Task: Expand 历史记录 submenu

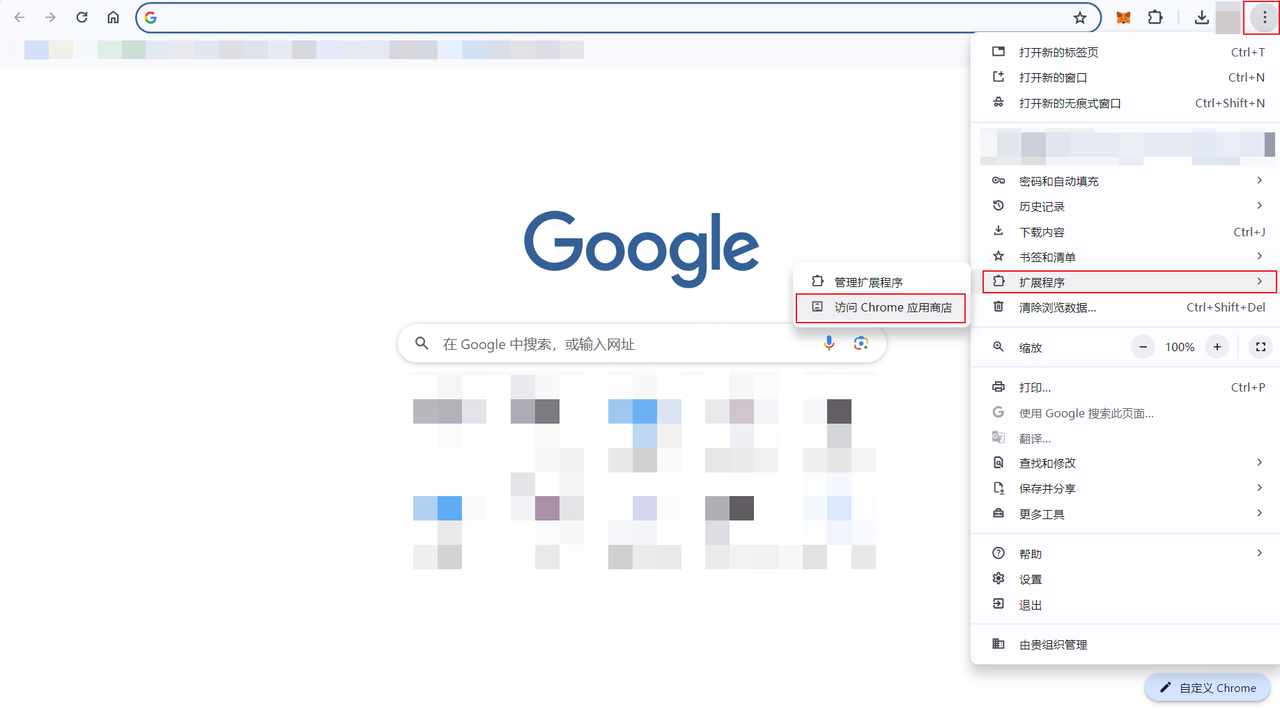Action: [1125, 206]
